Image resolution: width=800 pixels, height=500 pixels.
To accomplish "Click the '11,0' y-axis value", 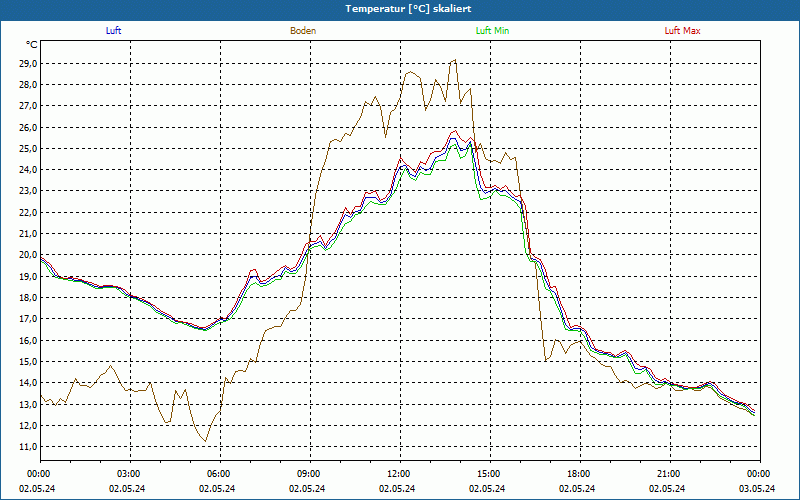I will coord(28,447).
